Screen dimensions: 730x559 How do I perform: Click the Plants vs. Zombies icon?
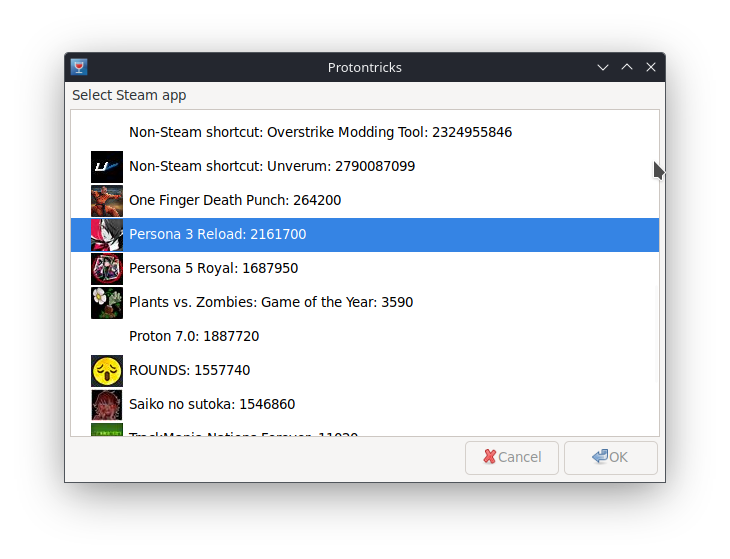click(x=107, y=303)
